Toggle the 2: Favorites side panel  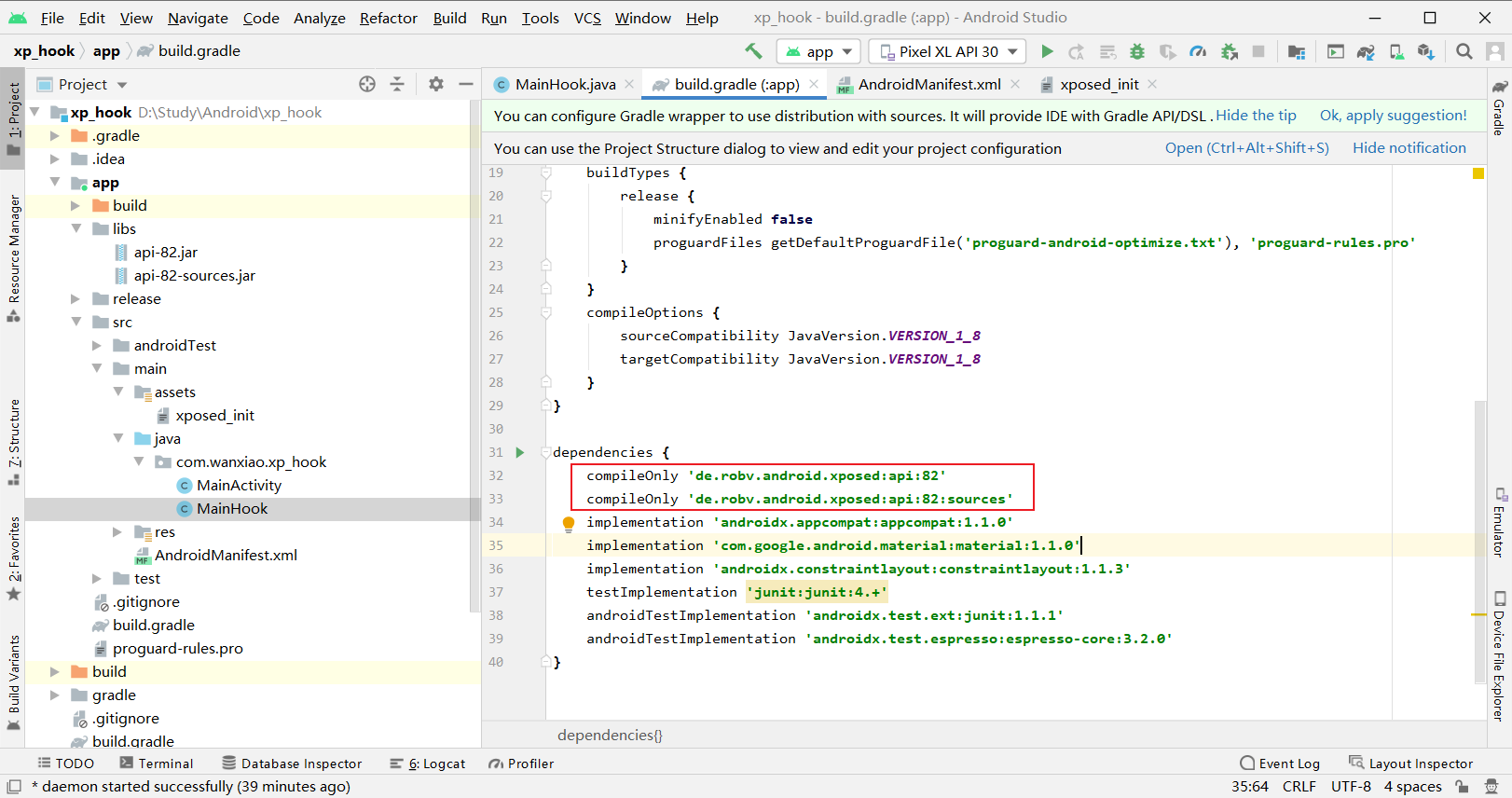tap(13, 557)
